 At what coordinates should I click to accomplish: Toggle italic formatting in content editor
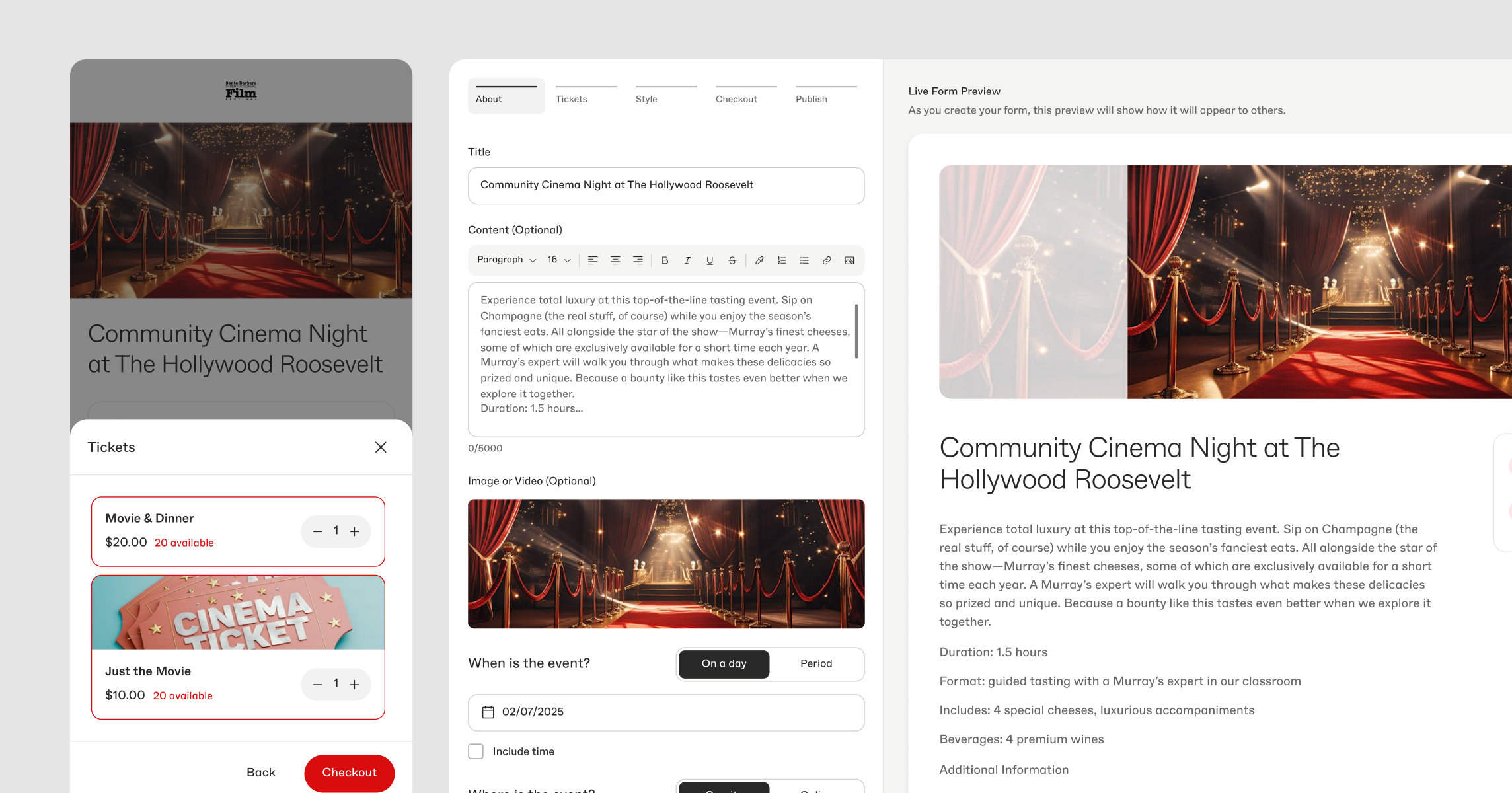click(x=687, y=260)
